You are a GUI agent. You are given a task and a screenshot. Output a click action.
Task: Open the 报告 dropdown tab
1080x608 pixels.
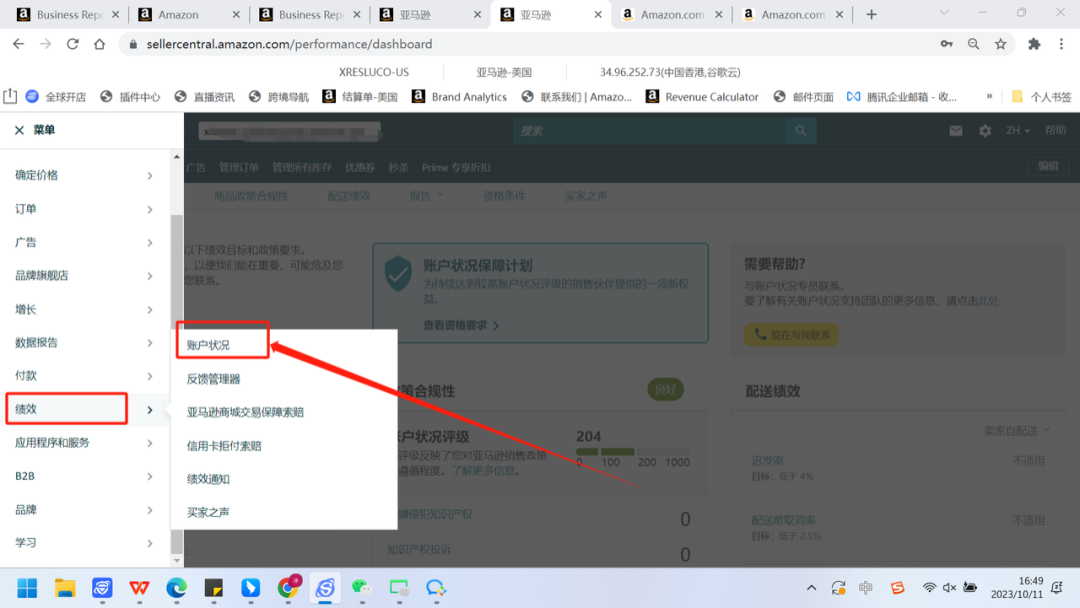click(426, 196)
